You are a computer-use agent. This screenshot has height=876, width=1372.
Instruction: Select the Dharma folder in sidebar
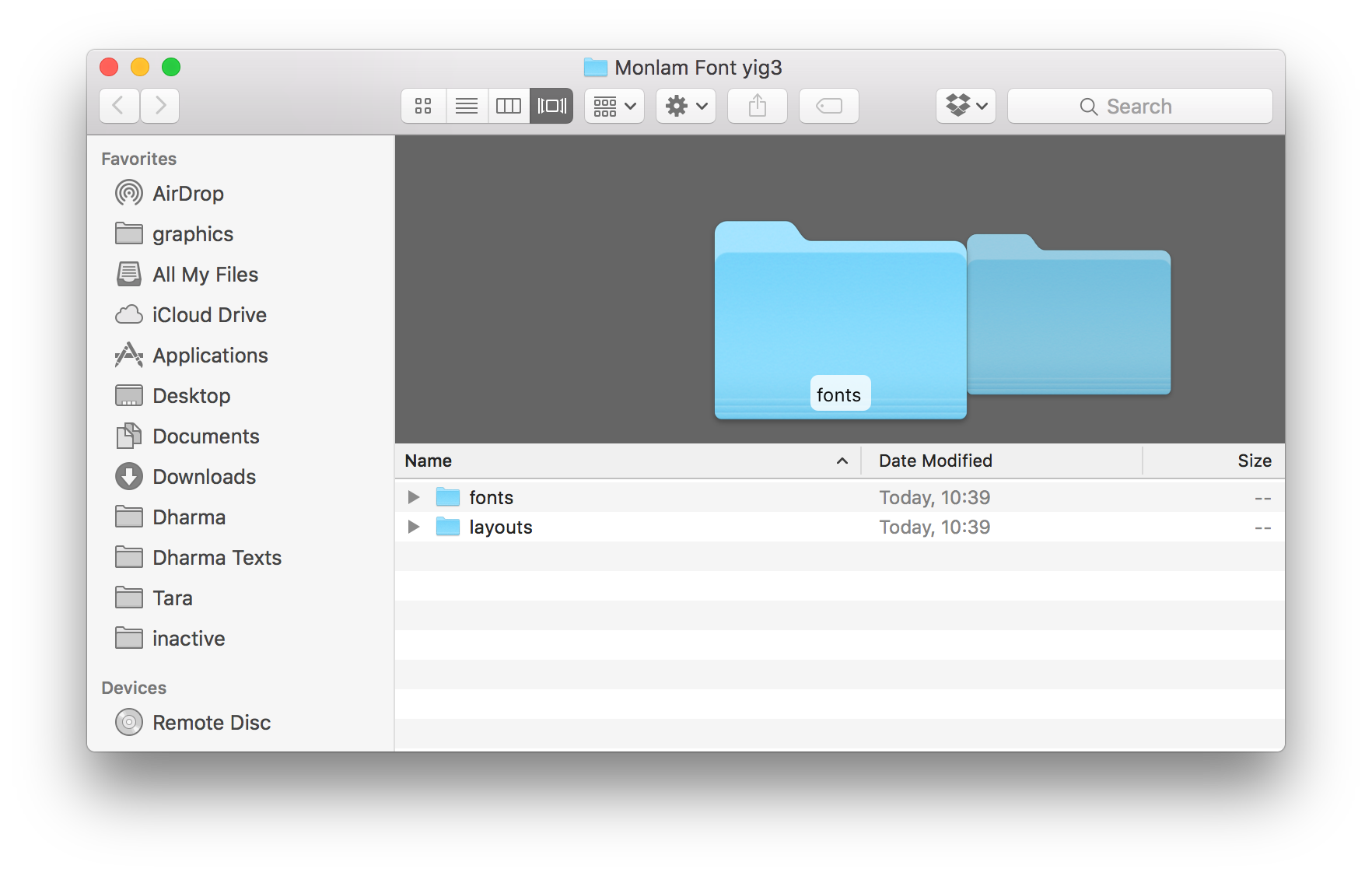(x=240, y=517)
